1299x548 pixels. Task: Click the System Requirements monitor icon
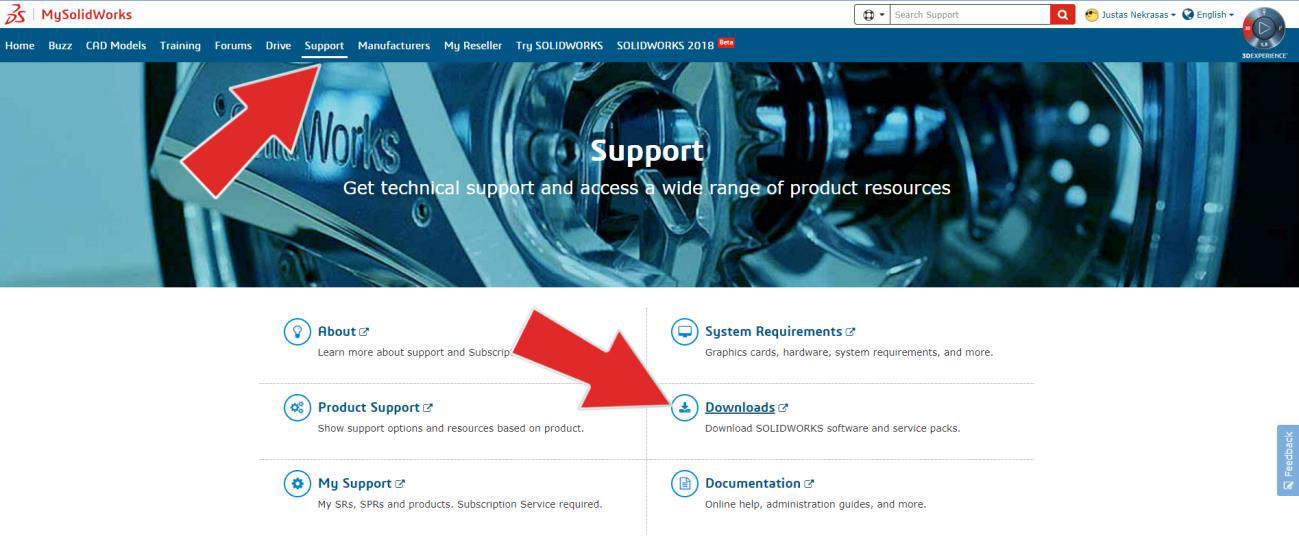(x=684, y=333)
